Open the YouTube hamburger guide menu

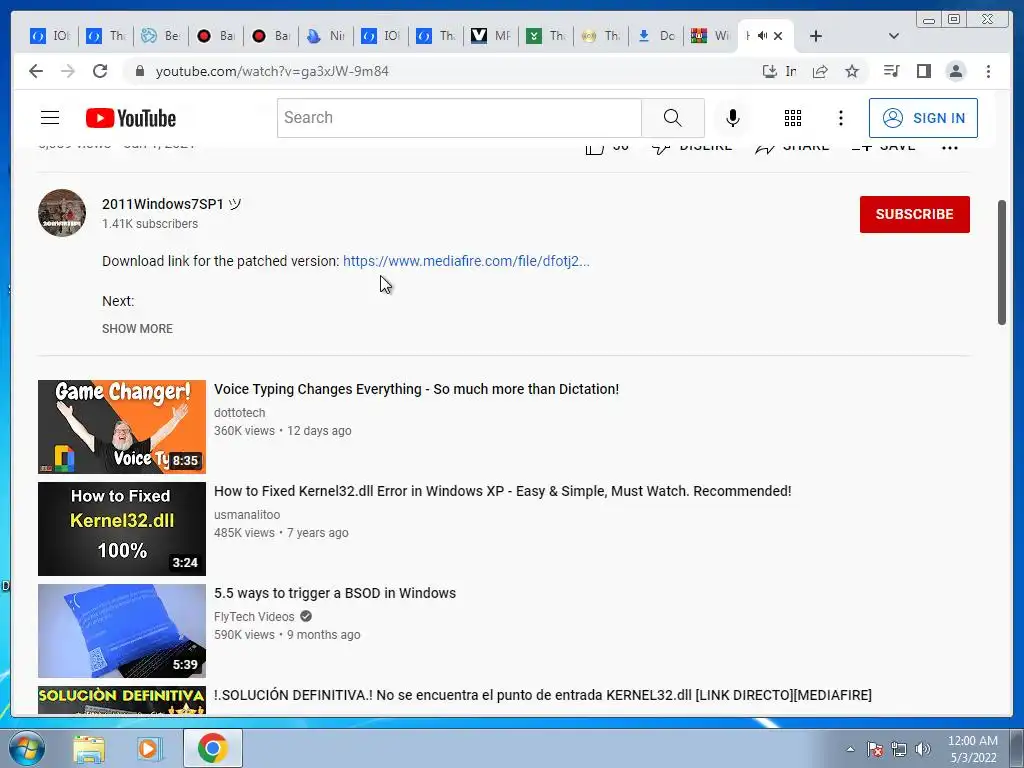click(50, 118)
